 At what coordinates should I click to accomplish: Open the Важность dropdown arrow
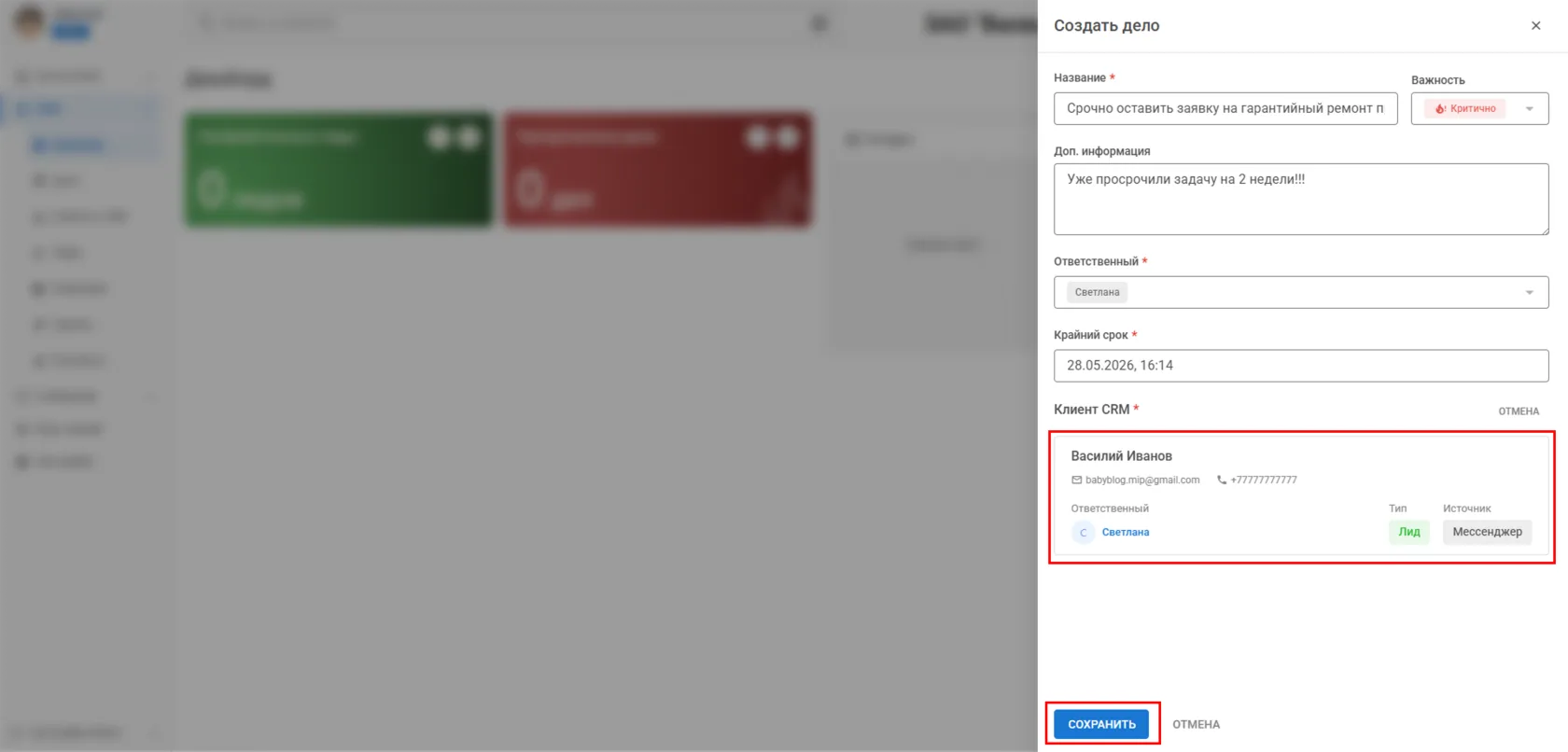1529,109
